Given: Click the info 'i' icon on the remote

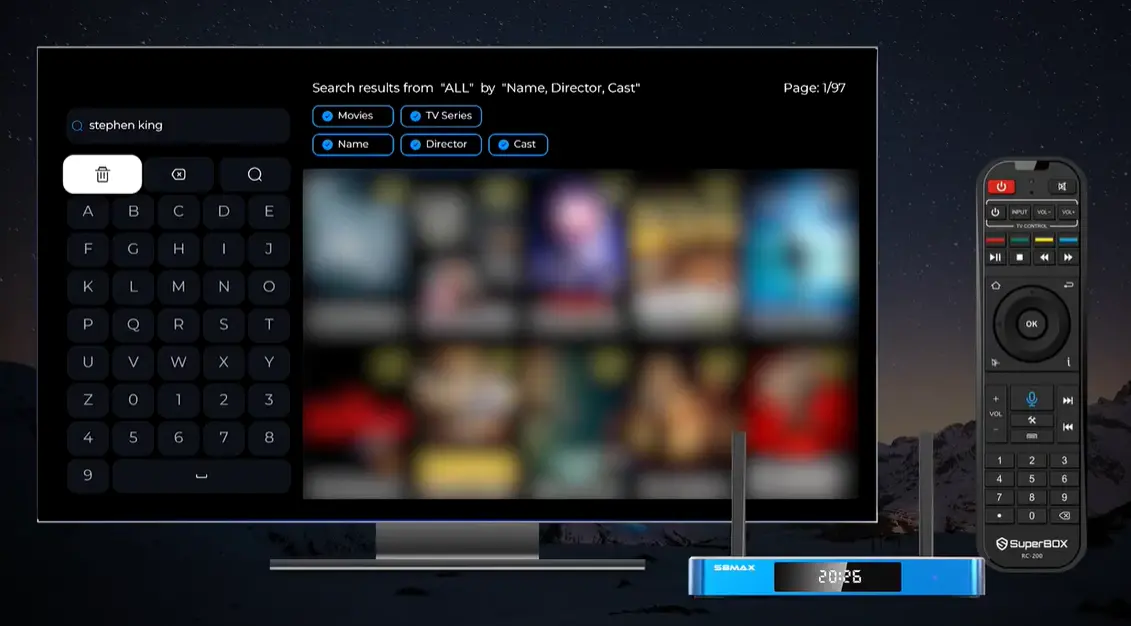Looking at the screenshot, I should [1068, 362].
